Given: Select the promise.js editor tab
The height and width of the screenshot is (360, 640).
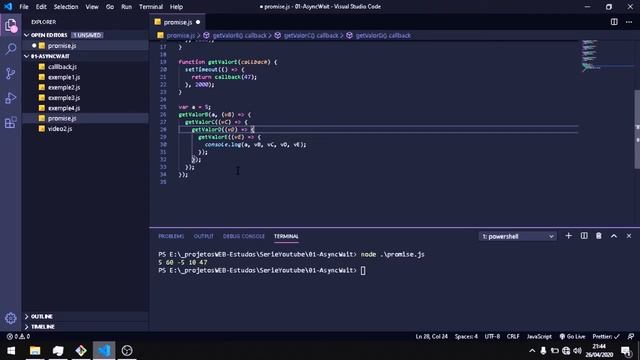Looking at the screenshot, I should point(178,22).
